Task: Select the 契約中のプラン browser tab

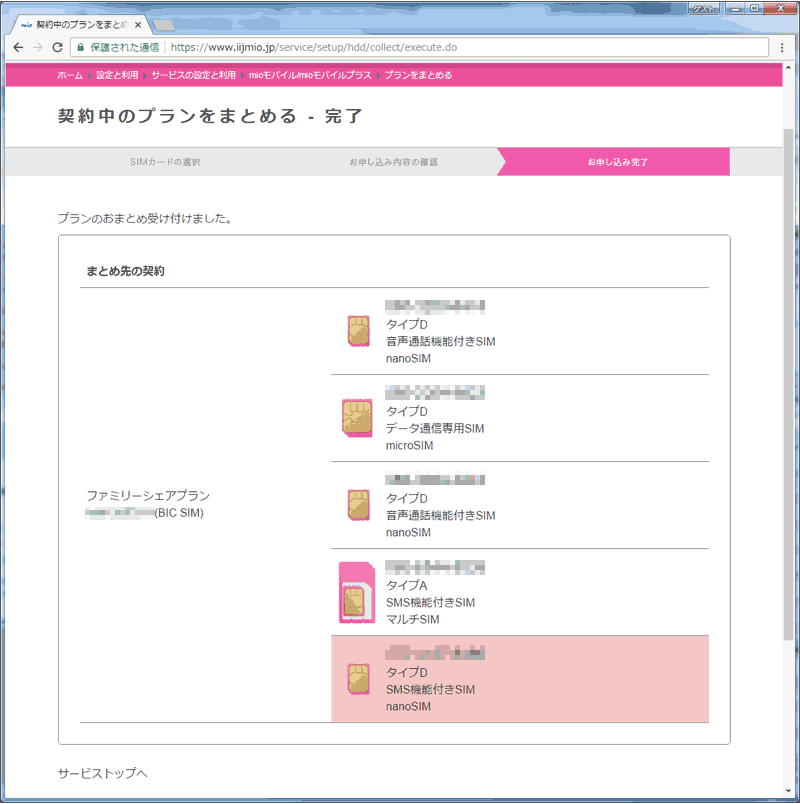Action: click(80, 24)
